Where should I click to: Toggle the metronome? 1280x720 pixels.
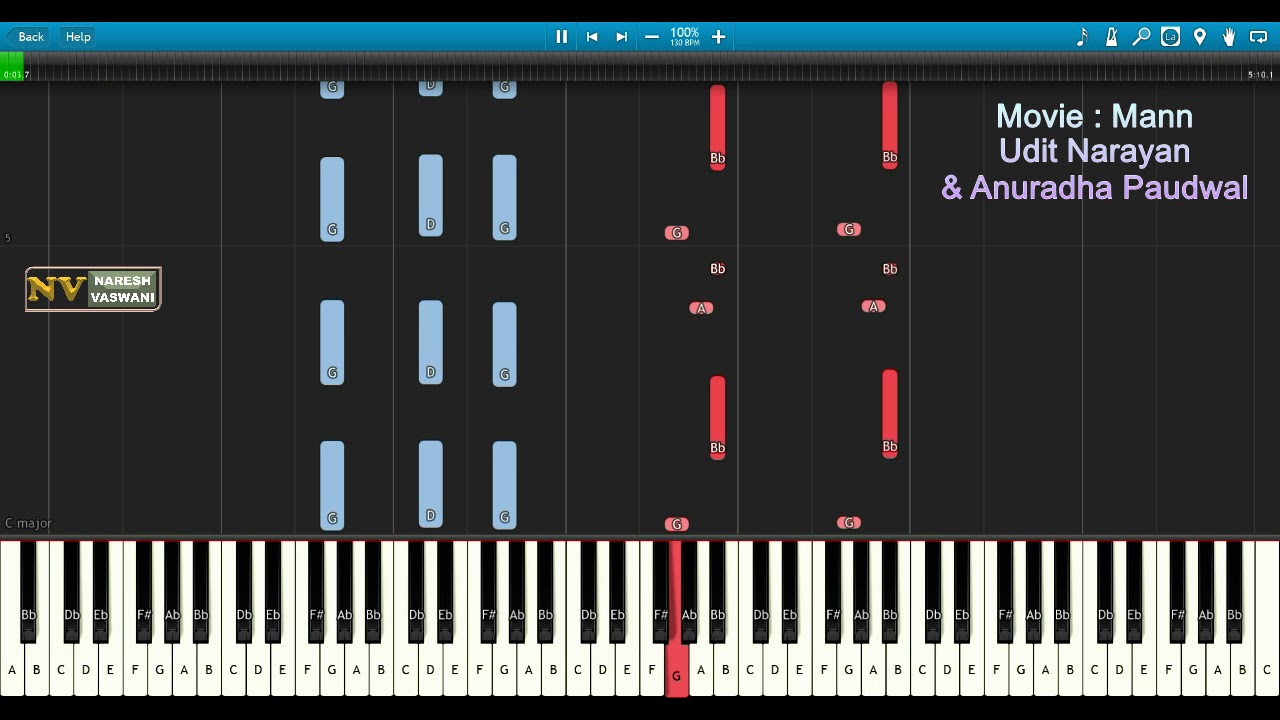coord(1111,37)
